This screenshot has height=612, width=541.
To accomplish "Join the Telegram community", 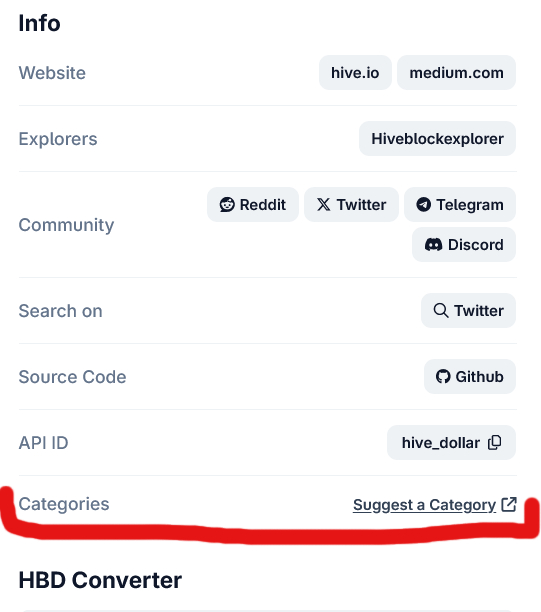I will 460,205.
